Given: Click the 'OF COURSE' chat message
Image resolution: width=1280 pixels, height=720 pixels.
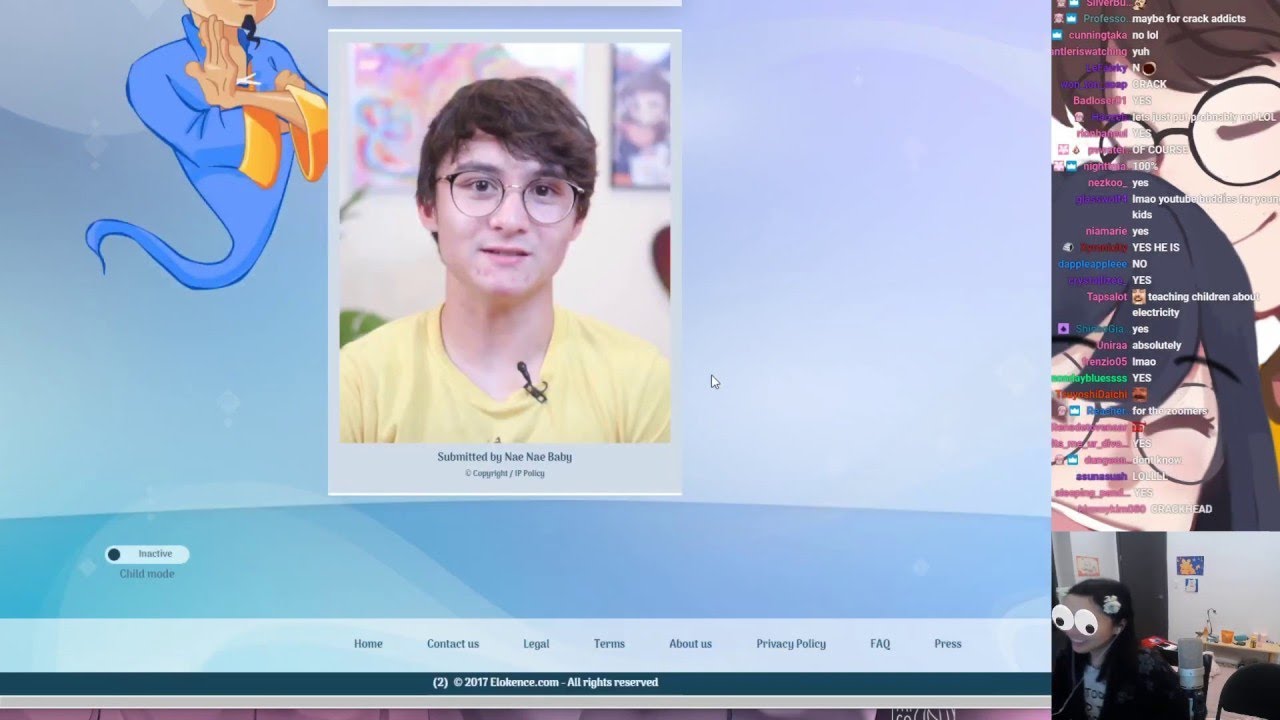Looking at the screenshot, I should point(1160,150).
